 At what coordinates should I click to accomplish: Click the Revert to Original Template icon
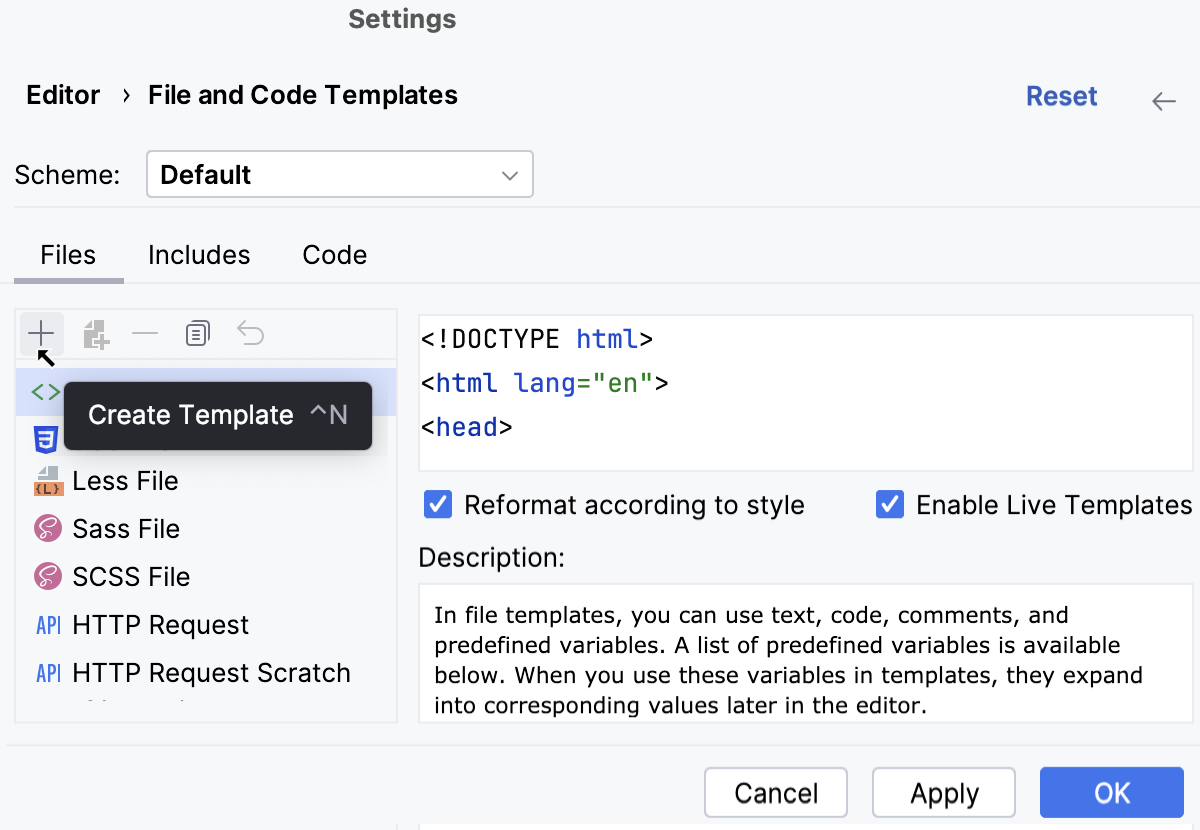250,333
